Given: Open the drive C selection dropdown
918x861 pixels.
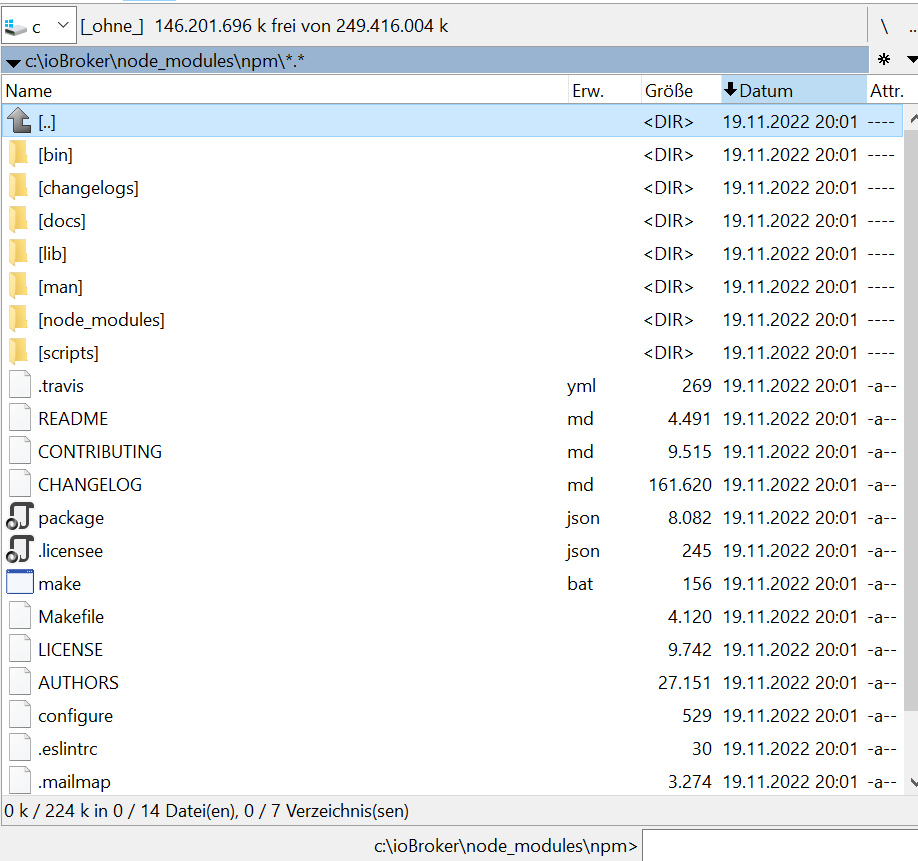Looking at the screenshot, I should click(x=39, y=26).
